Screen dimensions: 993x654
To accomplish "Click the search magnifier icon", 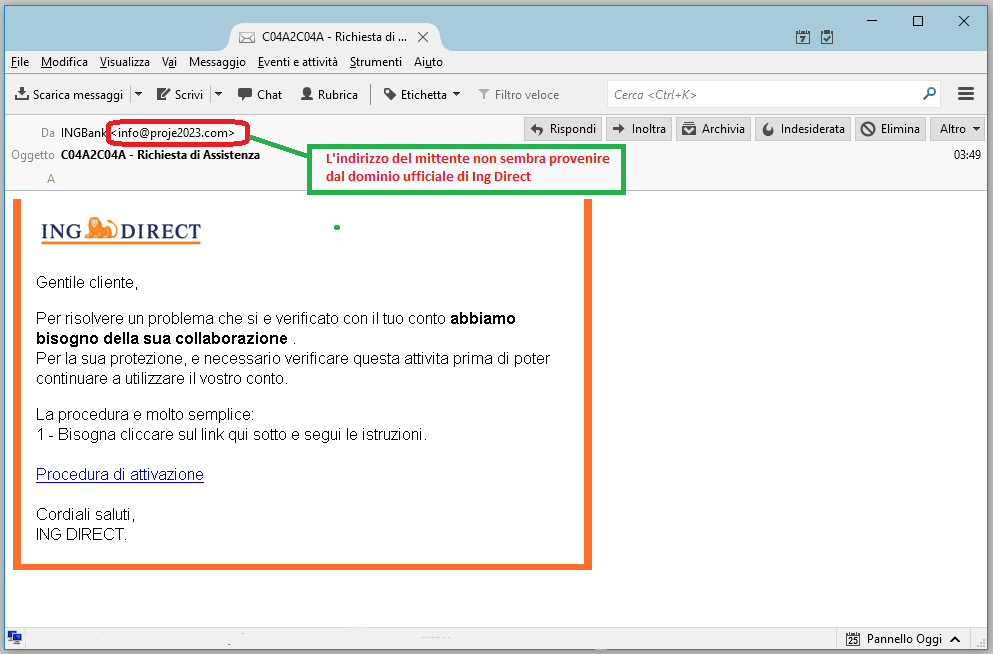I will point(929,94).
